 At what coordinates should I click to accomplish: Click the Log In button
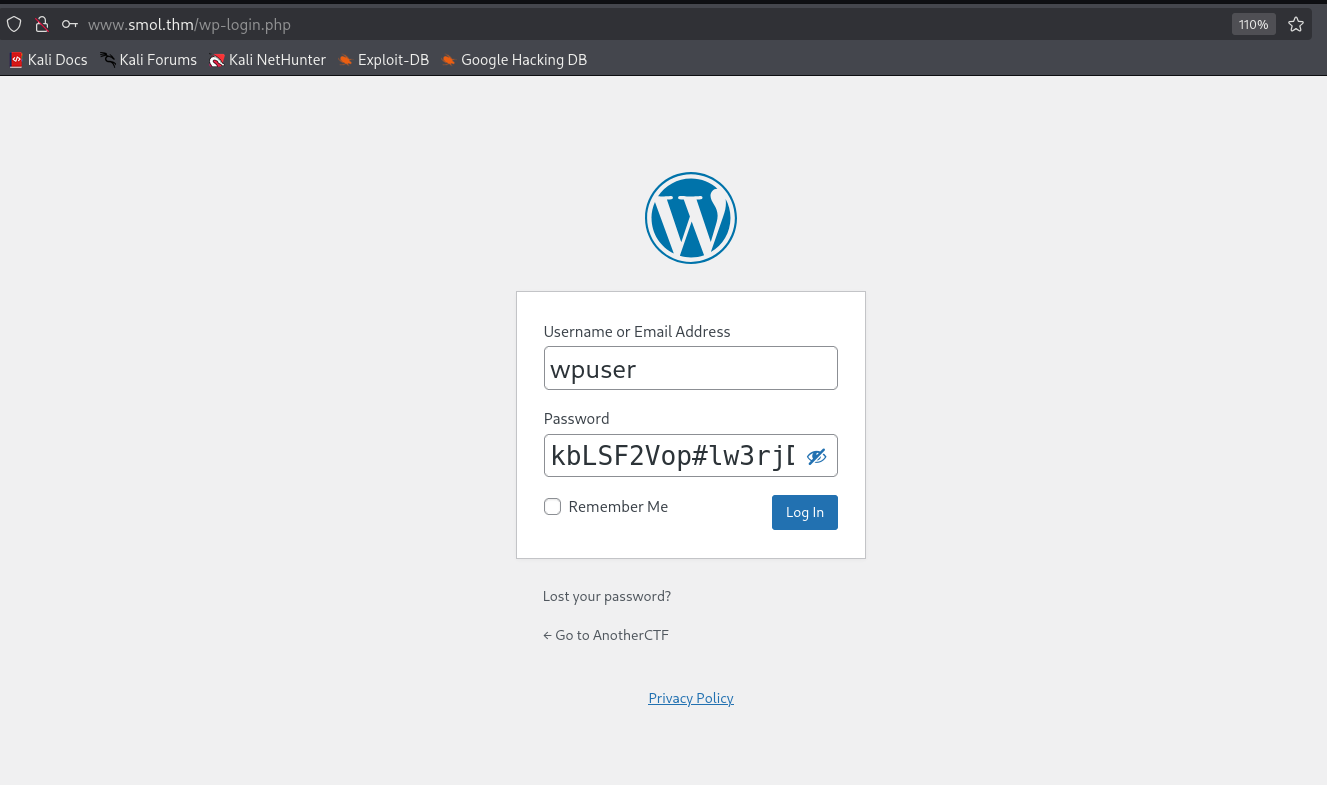tap(804, 512)
